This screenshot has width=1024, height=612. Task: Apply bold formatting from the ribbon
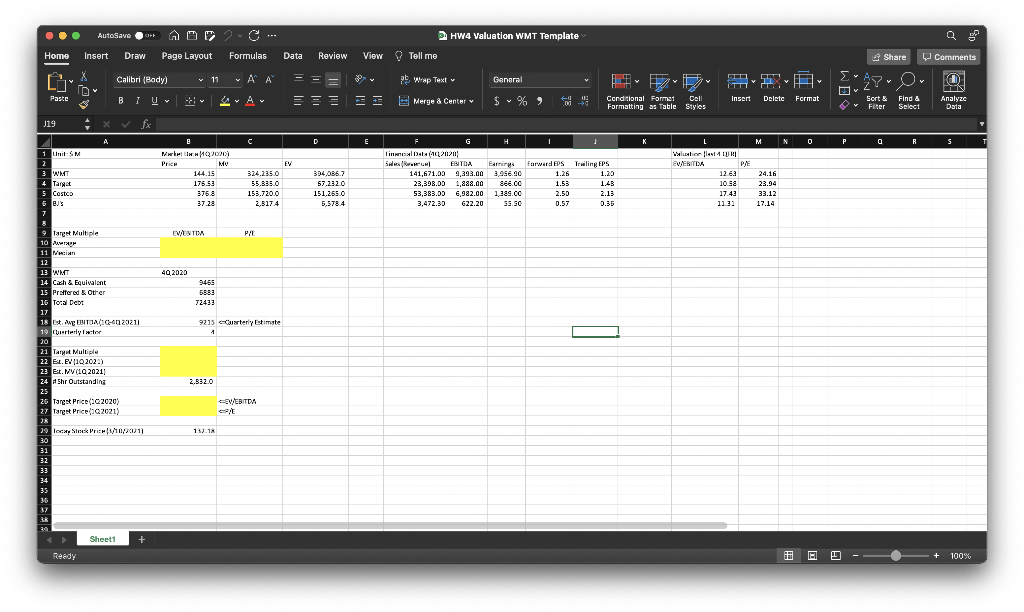119,100
